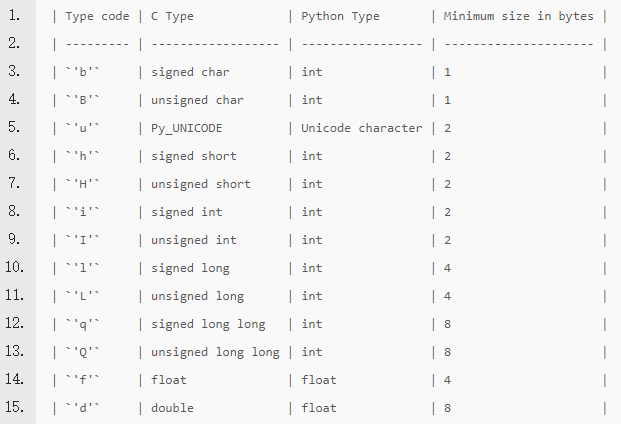Click the 'unsigned char' cell
Image resolution: width=621 pixels, height=424 pixels.
[197, 100]
